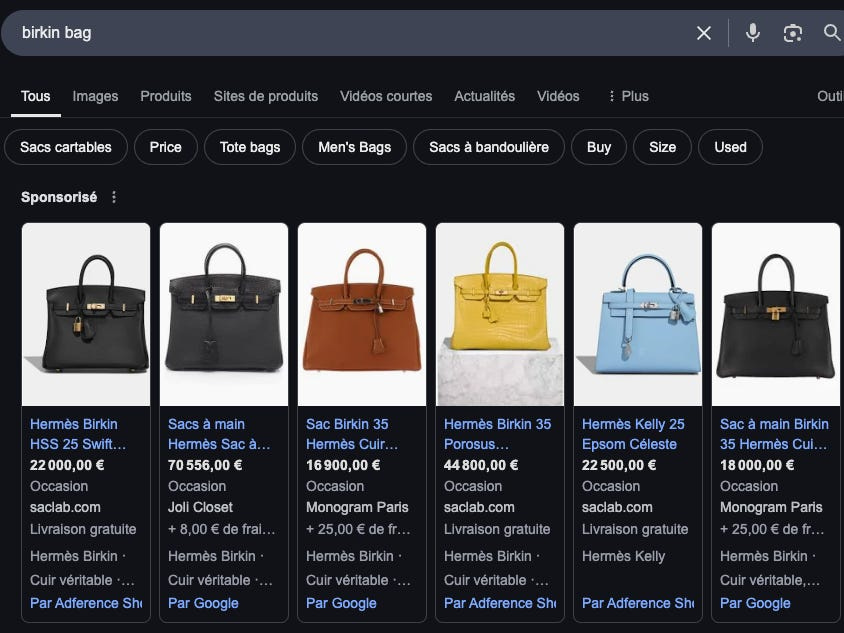Click the + 8,00 € de frais shipping text
This screenshot has height=633, width=844.
(x=221, y=530)
